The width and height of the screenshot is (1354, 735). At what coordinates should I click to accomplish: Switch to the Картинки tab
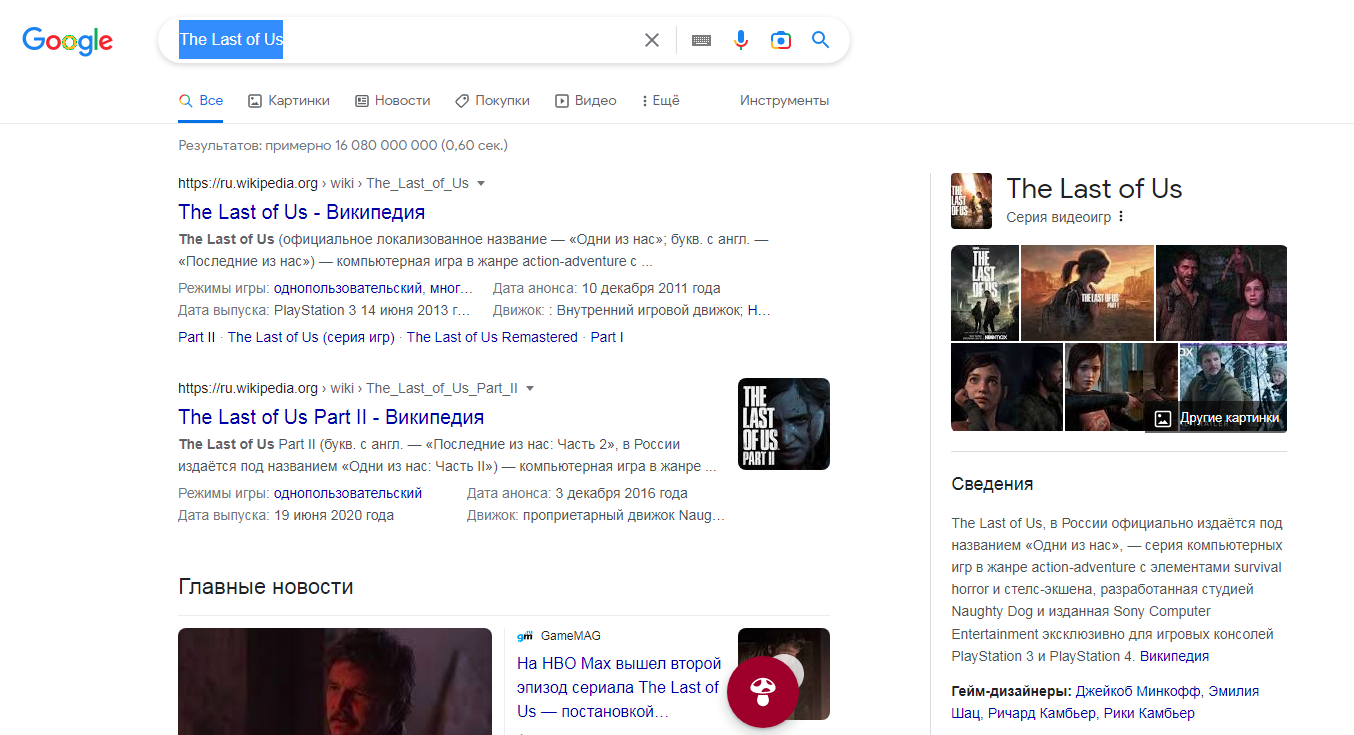tap(289, 100)
